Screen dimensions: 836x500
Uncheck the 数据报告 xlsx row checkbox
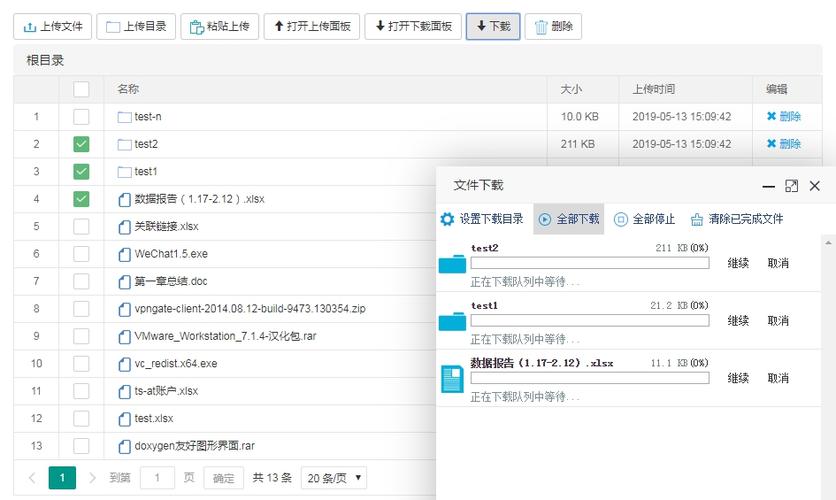coord(81,199)
